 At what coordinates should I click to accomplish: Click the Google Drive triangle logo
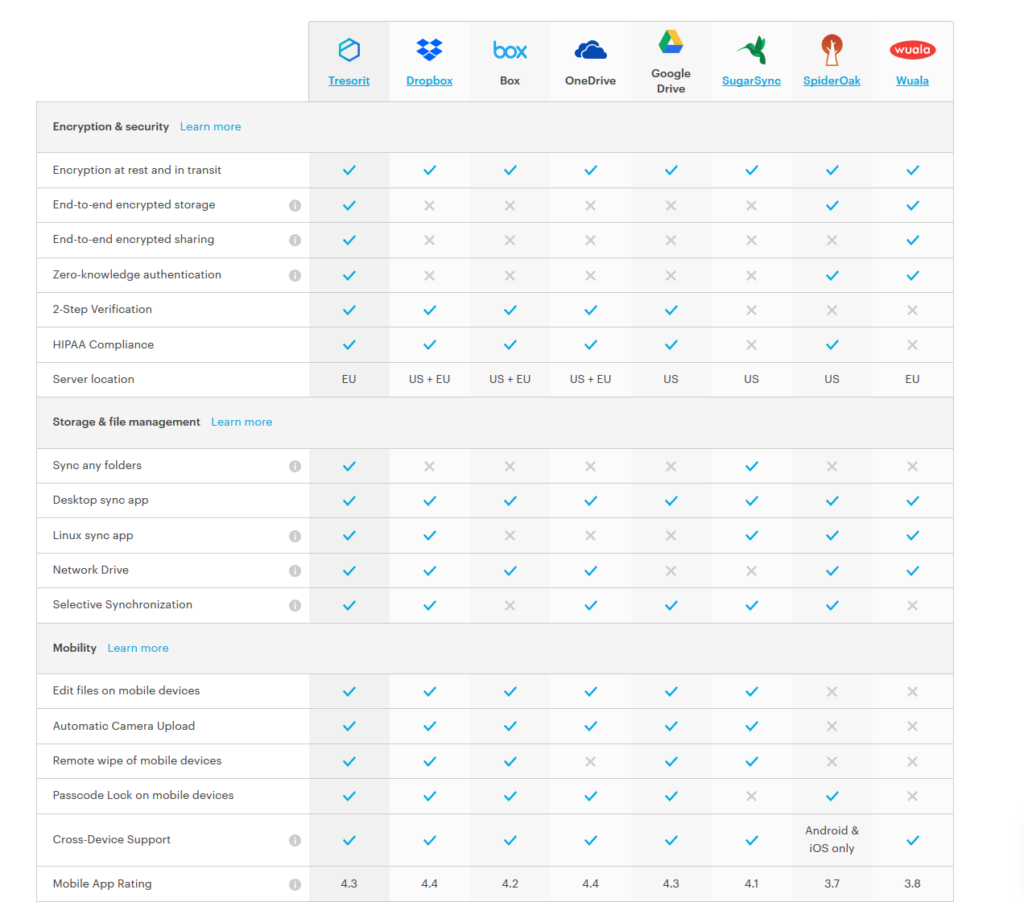pyautogui.click(x=671, y=43)
